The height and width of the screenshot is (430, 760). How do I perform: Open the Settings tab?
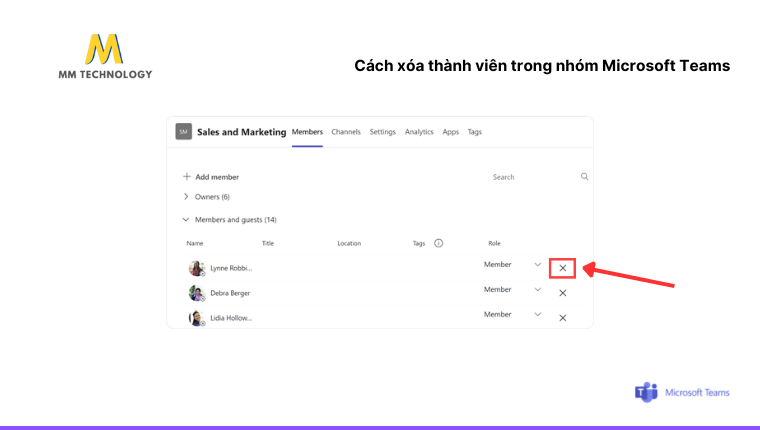coord(382,132)
